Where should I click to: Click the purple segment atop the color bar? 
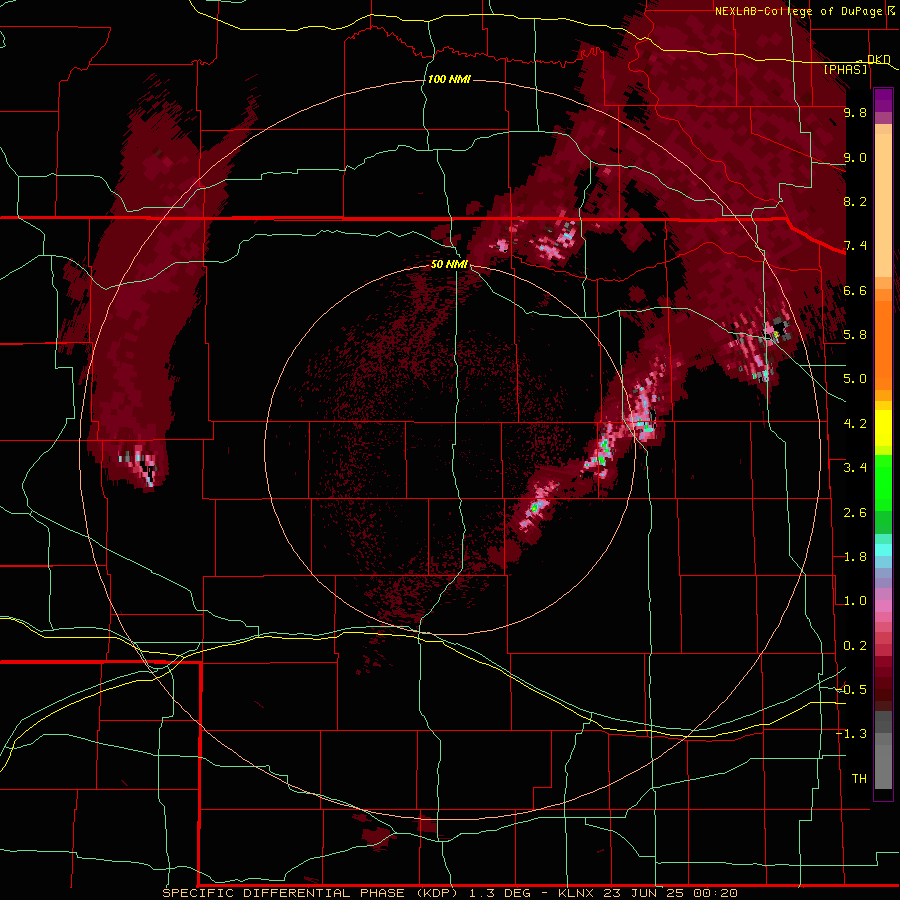pos(883,100)
